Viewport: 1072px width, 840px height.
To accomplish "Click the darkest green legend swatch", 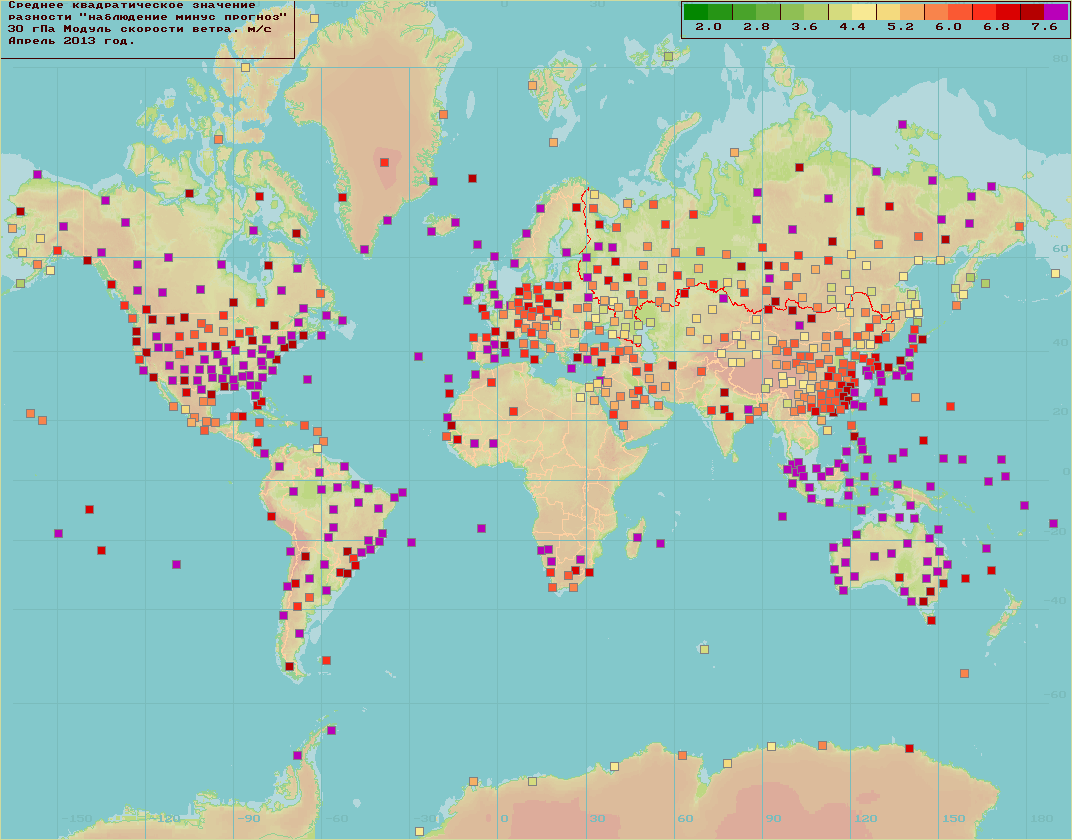I will [x=695, y=12].
